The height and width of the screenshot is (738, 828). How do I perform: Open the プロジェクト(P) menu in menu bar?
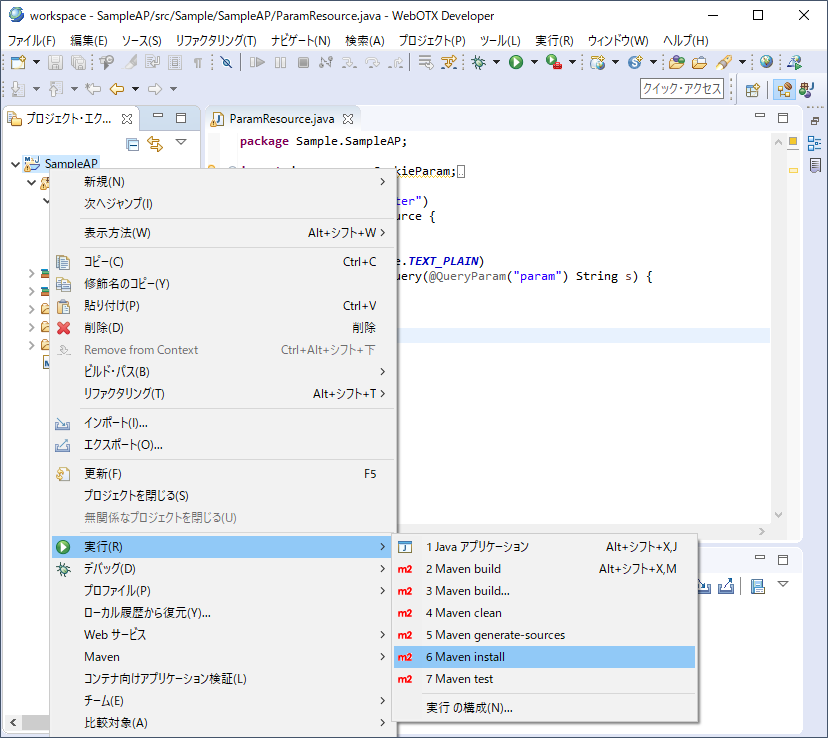point(431,40)
